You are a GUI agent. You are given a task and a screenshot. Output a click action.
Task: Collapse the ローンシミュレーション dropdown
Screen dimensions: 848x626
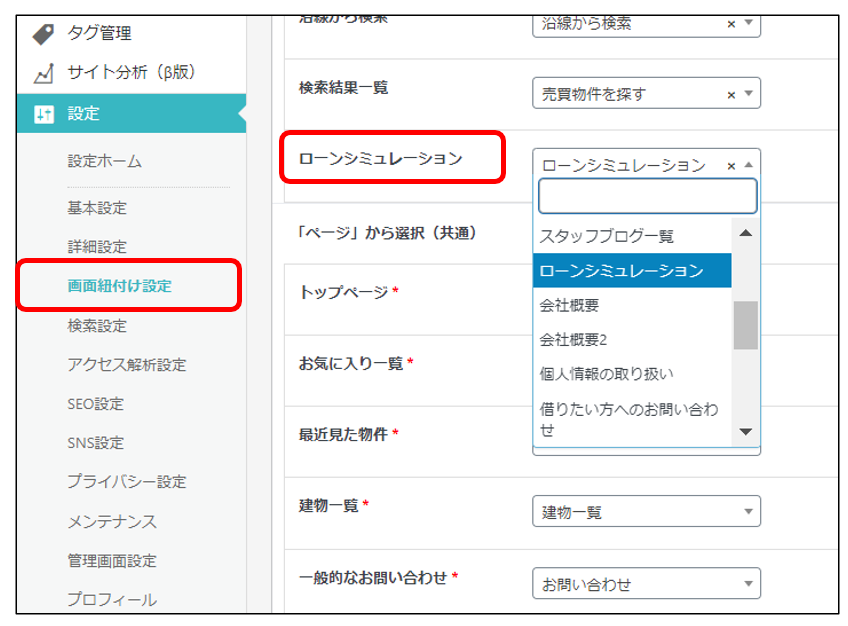click(x=749, y=166)
